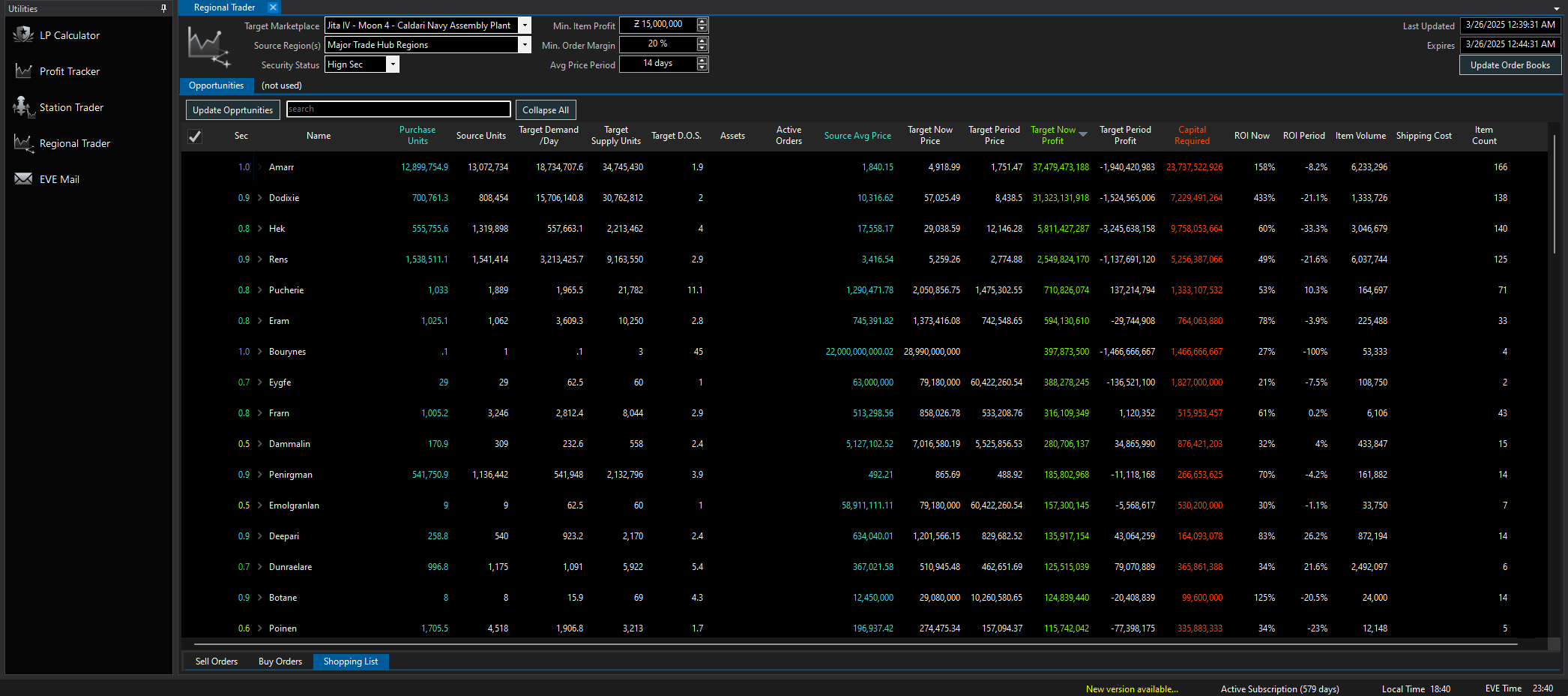Screen dimensions: 1568x696
Task: Expand the Dammalin row
Action: click(x=260, y=444)
